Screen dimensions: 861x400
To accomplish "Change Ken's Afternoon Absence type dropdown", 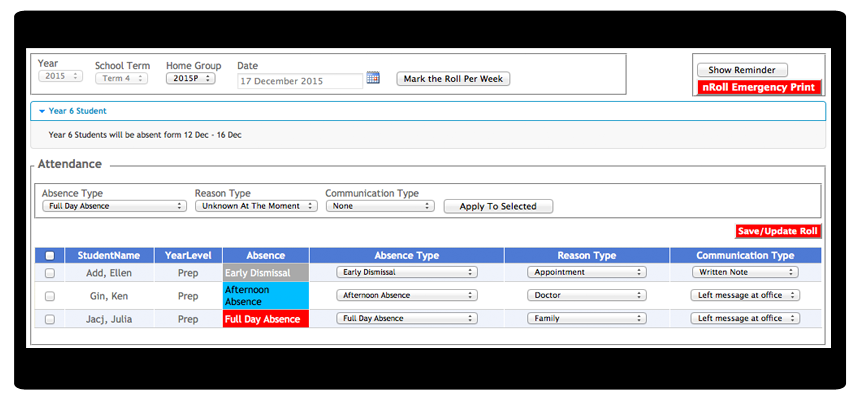I will tap(407, 295).
